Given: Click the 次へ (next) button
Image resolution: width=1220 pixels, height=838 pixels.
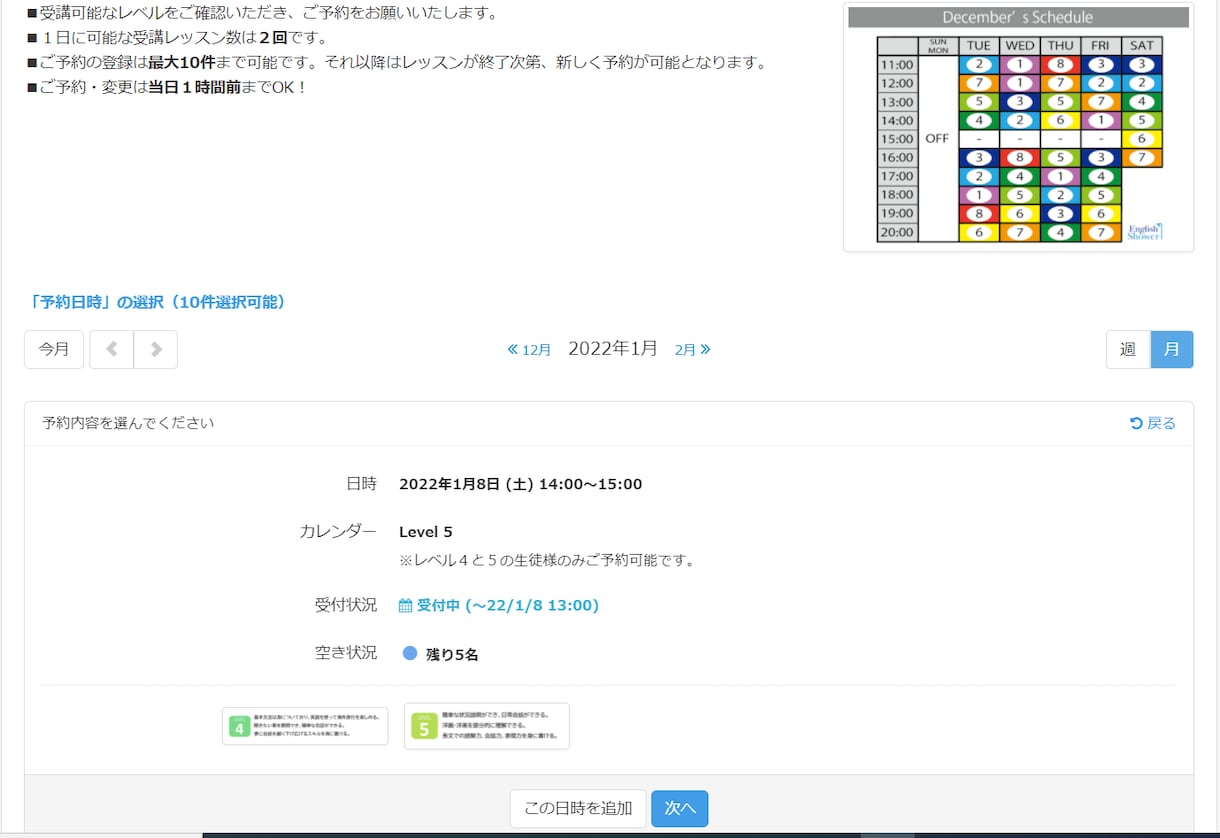Looking at the screenshot, I should (x=680, y=808).
